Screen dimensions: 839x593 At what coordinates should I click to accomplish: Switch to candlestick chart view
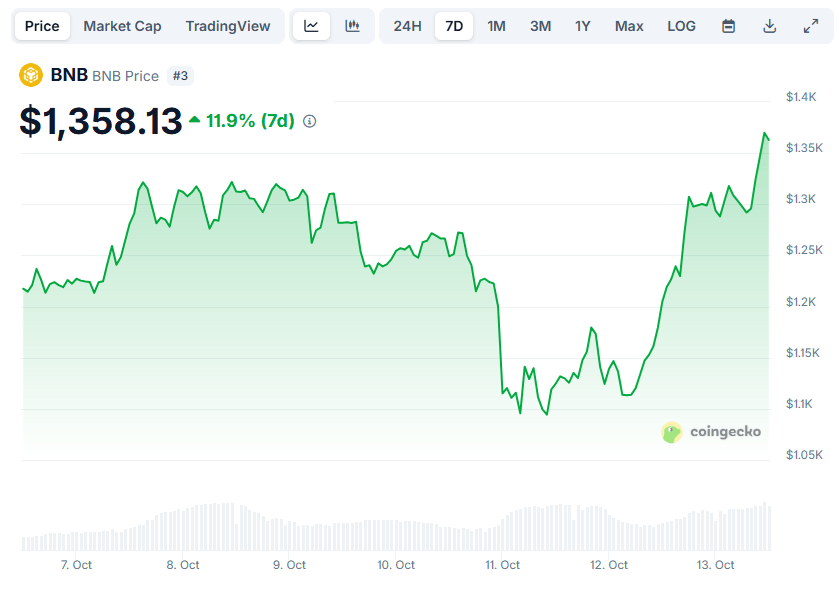coord(352,26)
